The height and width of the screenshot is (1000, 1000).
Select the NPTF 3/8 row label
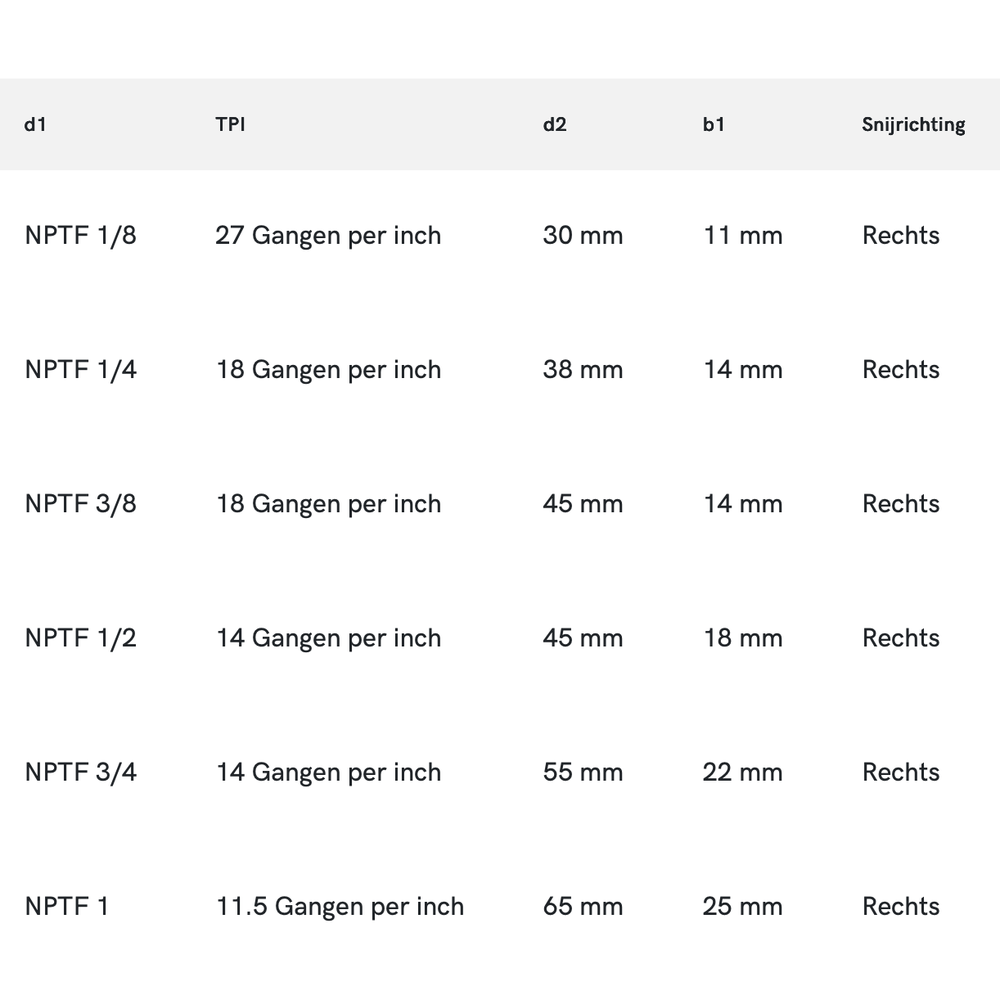[80, 504]
